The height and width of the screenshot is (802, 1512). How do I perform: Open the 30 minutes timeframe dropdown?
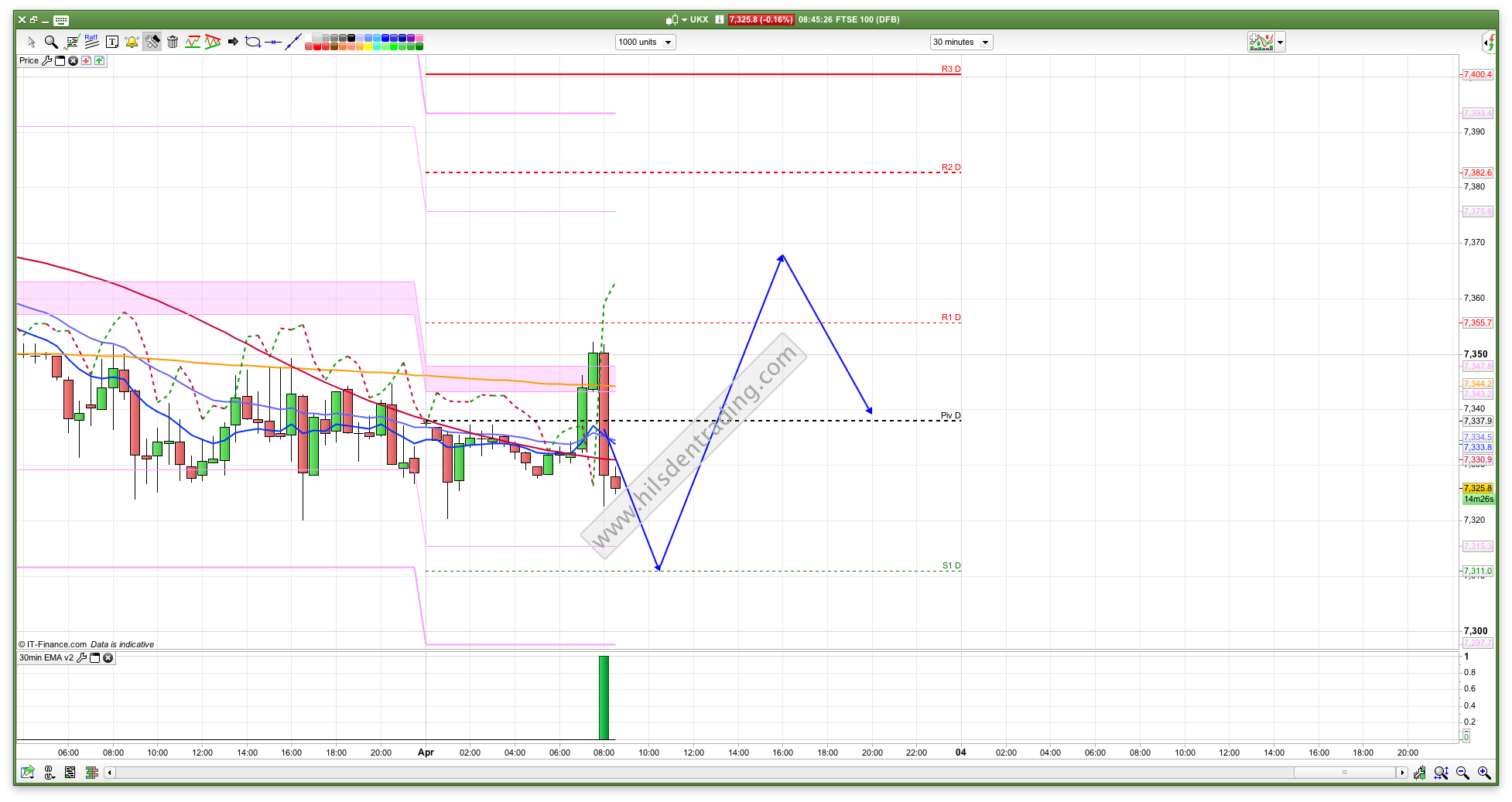[960, 43]
